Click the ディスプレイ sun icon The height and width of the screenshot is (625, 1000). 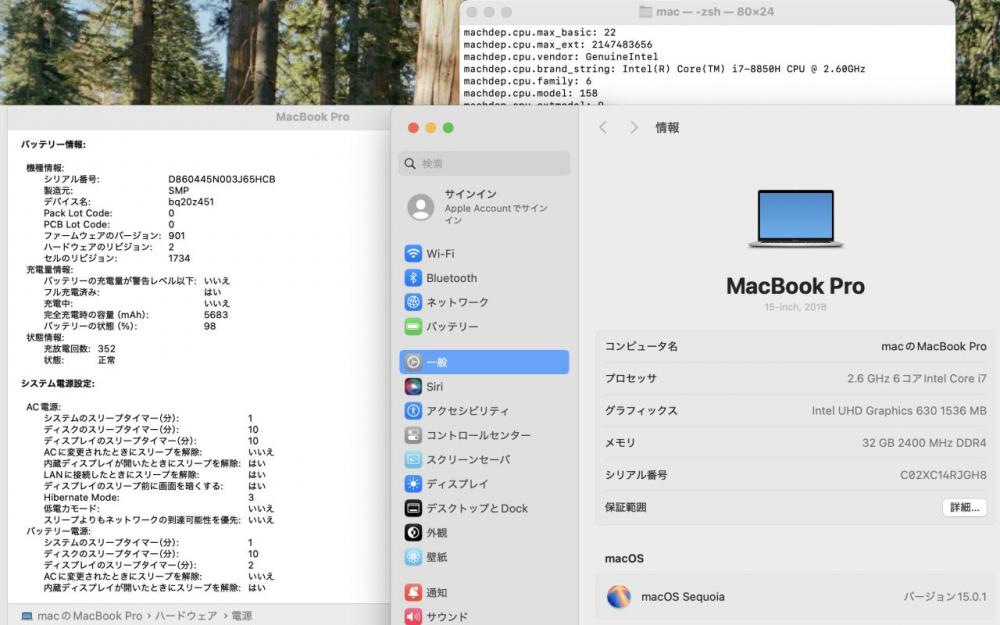[413, 484]
